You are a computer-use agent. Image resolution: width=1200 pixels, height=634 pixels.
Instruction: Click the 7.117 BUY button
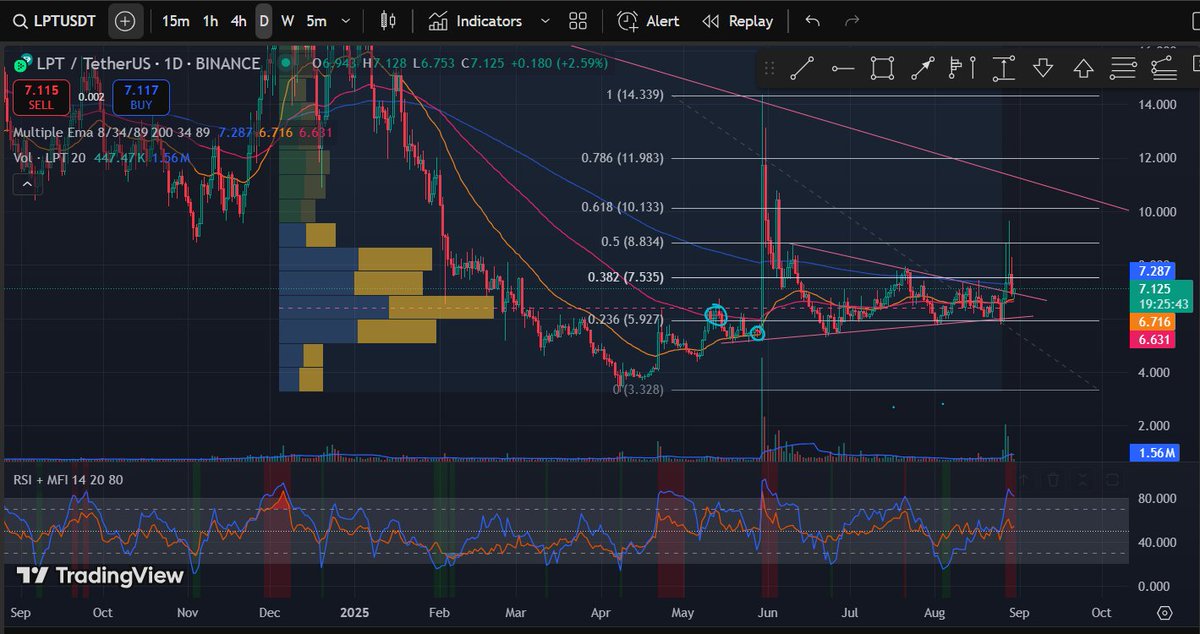[141, 97]
